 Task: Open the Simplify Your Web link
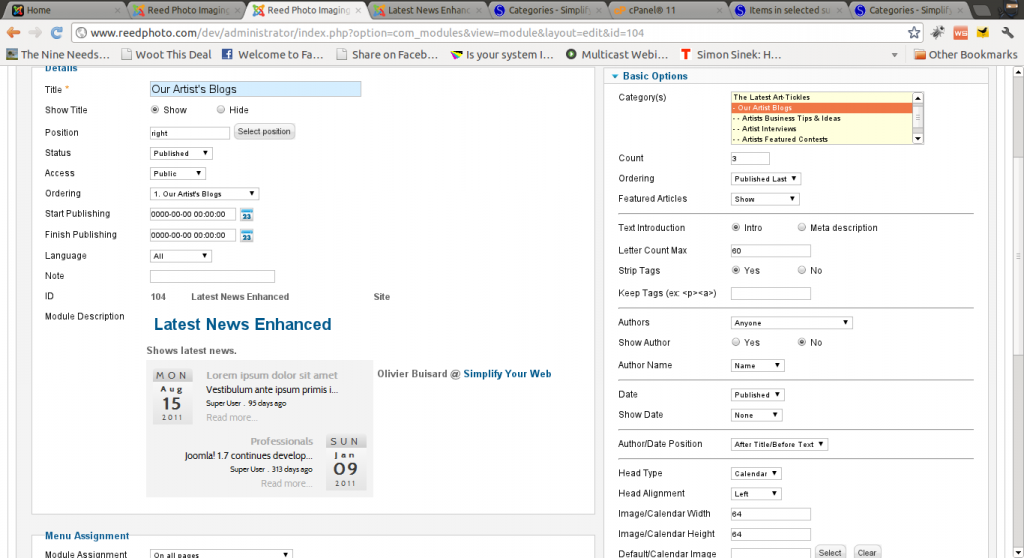pyautogui.click(x=507, y=374)
